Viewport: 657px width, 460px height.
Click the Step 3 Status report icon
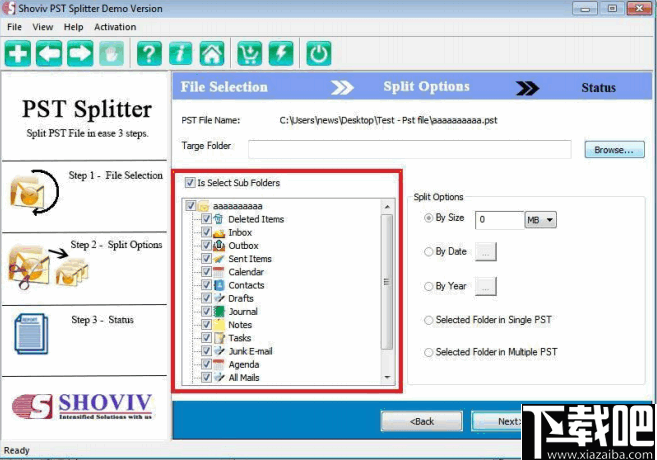pos(31,334)
